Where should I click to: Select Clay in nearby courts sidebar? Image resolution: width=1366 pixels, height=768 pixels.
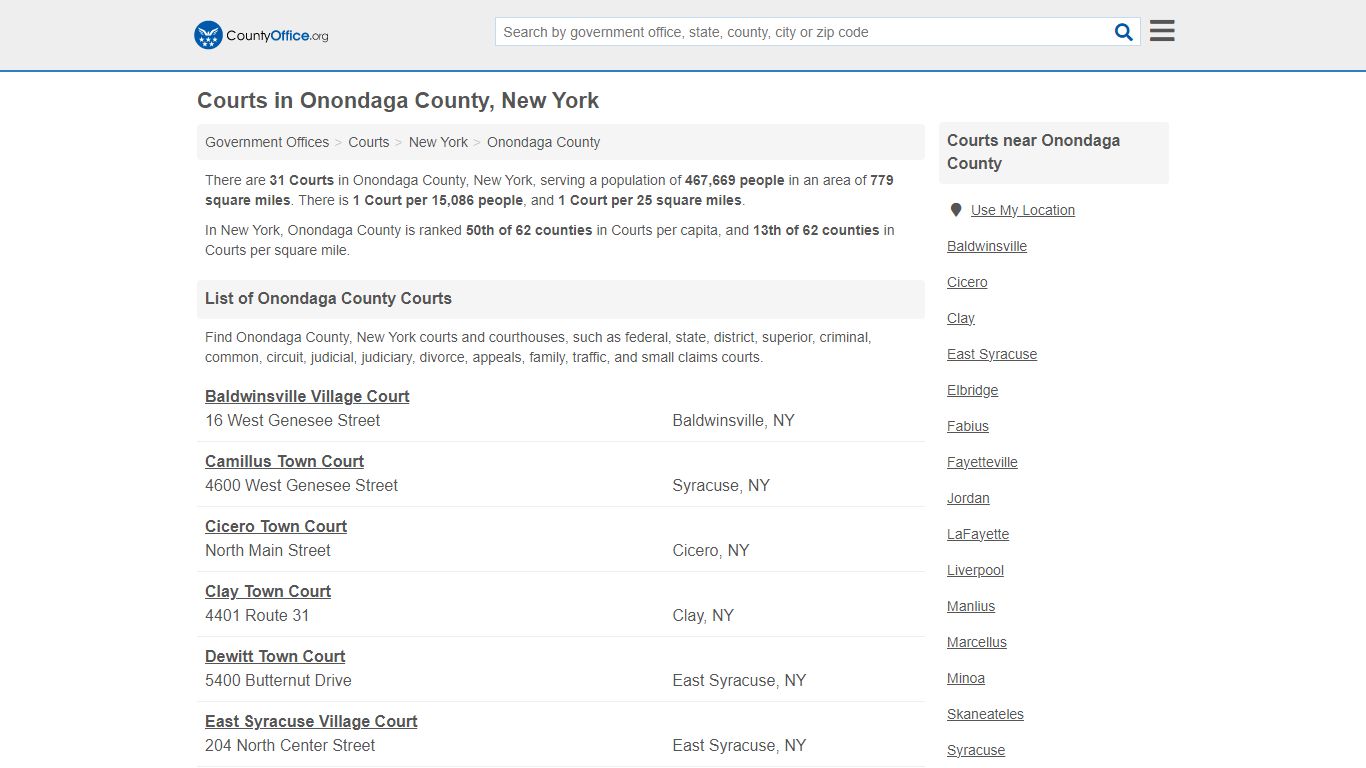click(961, 318)
